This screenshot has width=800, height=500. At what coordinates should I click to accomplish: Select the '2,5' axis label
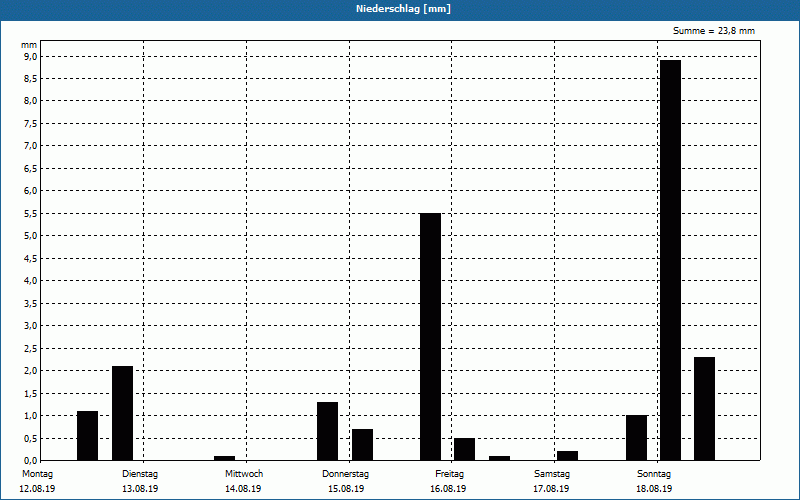(31, 348)
